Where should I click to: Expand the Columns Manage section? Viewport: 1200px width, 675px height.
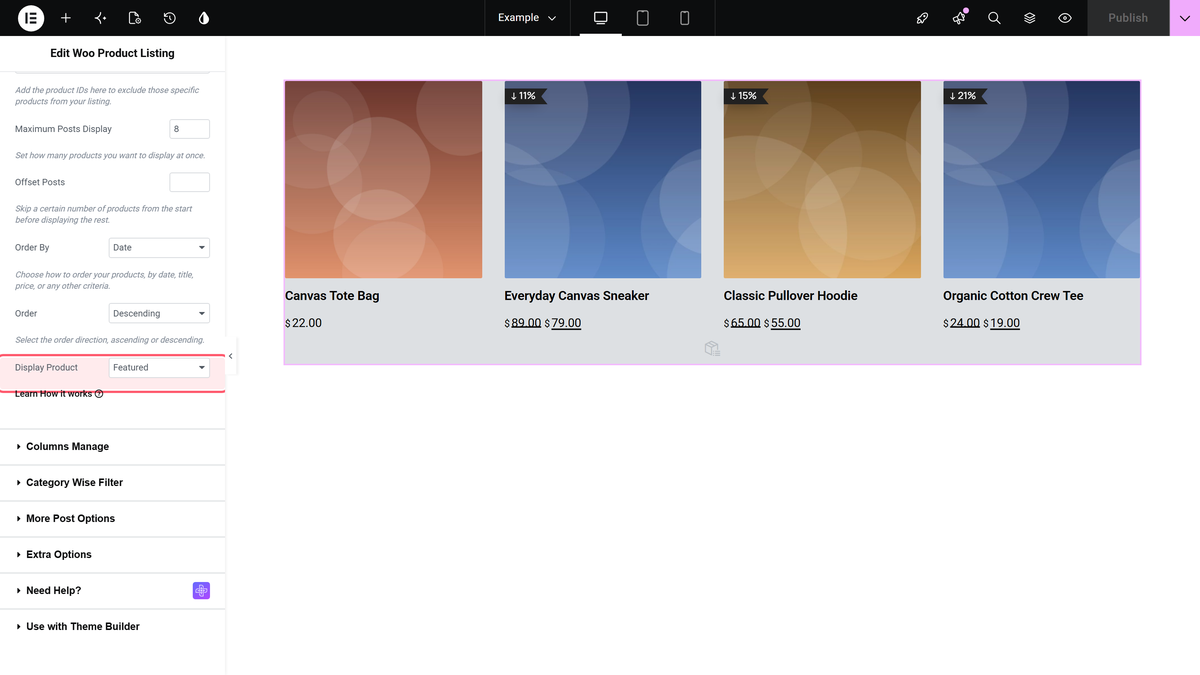coord(112,447)
